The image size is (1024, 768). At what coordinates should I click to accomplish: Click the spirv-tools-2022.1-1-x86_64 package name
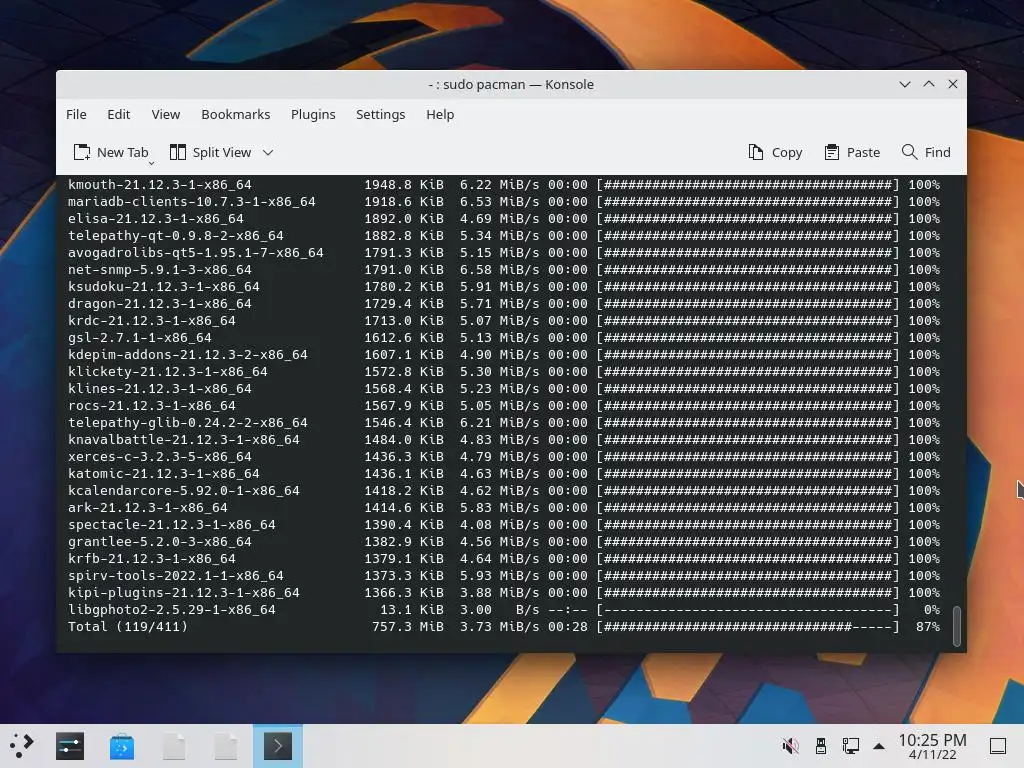coord(176,575)
